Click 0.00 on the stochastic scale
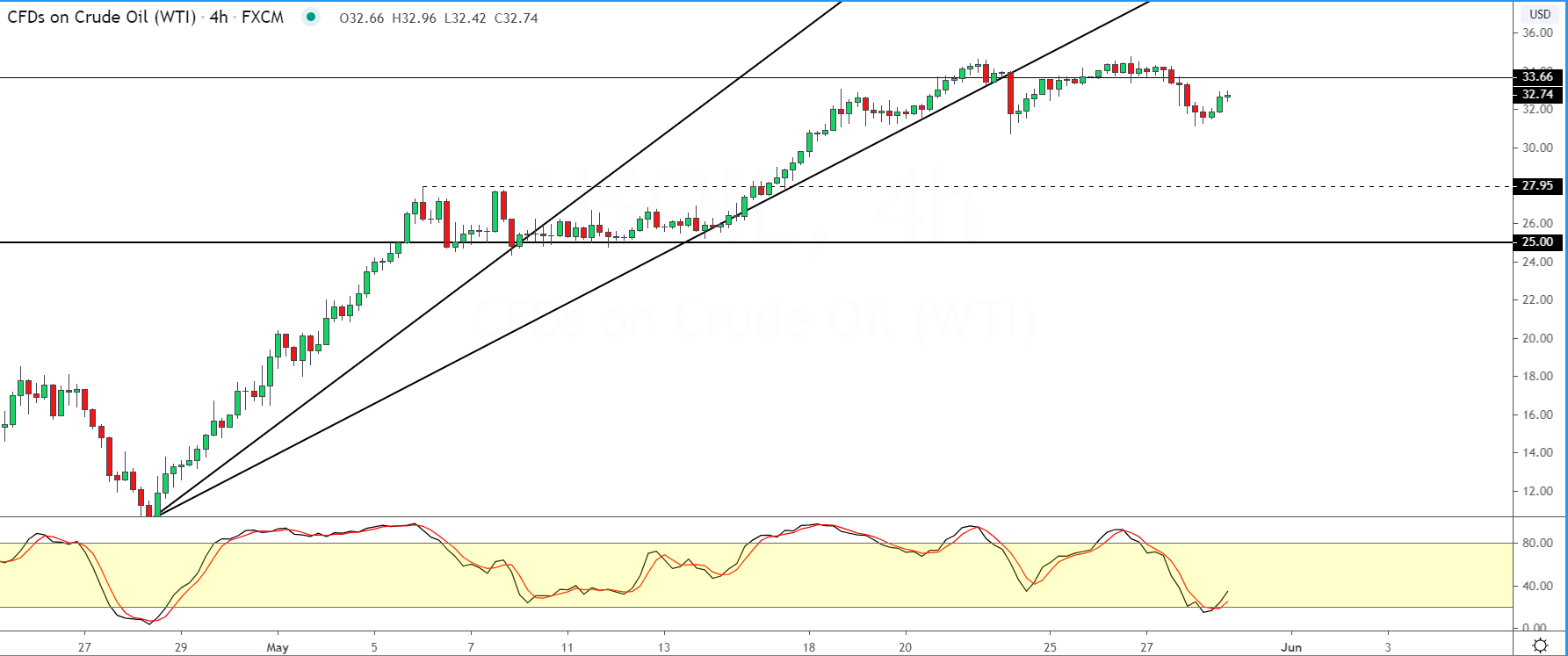The image size is (1568, 656). pos(1534,629)
